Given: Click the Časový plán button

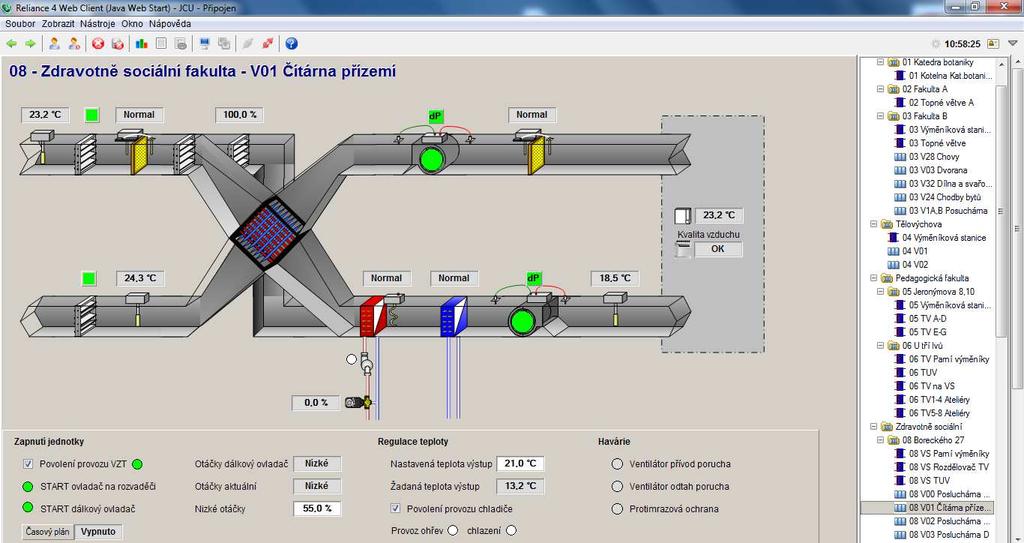Looking at the screenshot, I should (x=48, y=531).
